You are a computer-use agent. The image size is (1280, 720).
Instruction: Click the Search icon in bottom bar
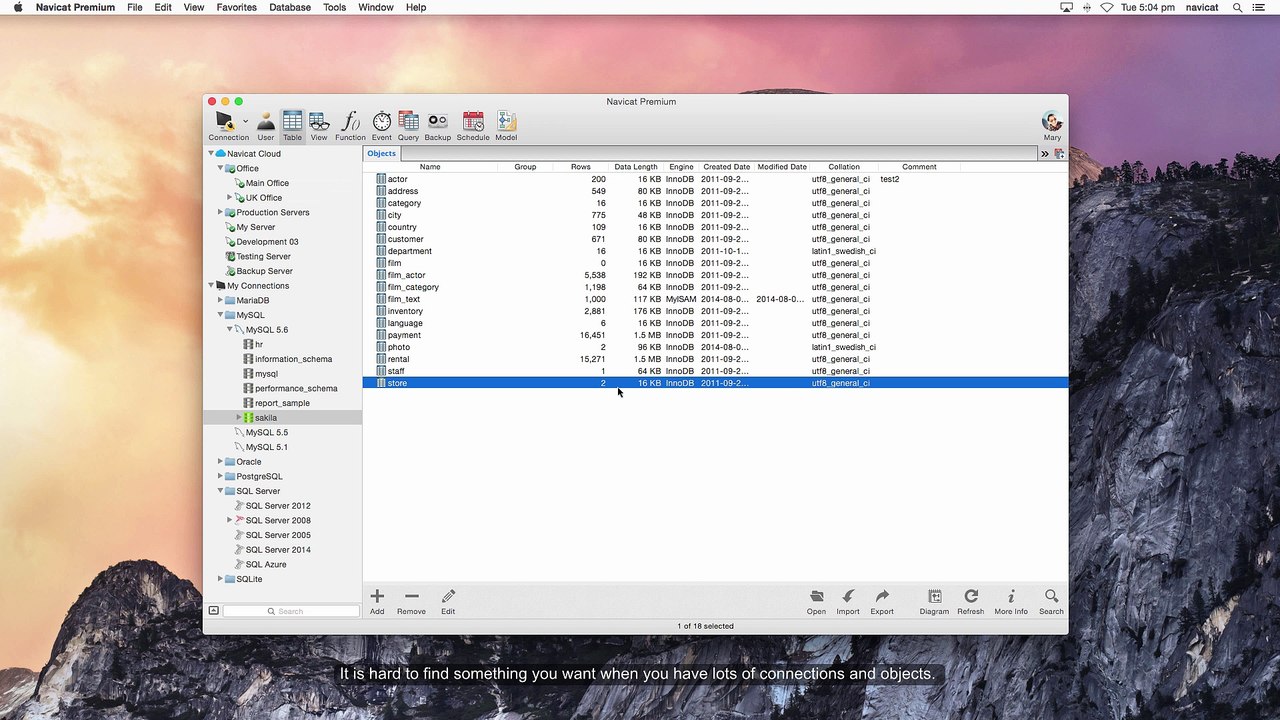click(x=1051, y=601)
